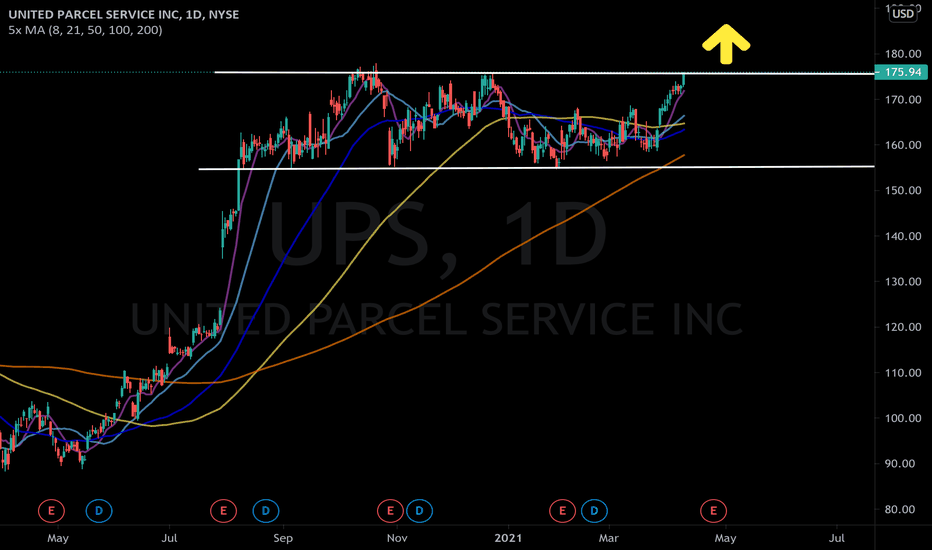The image size is (932, 550).
Task: Open the earnings E marker just after Jul 2020
Action: (223, 510)
